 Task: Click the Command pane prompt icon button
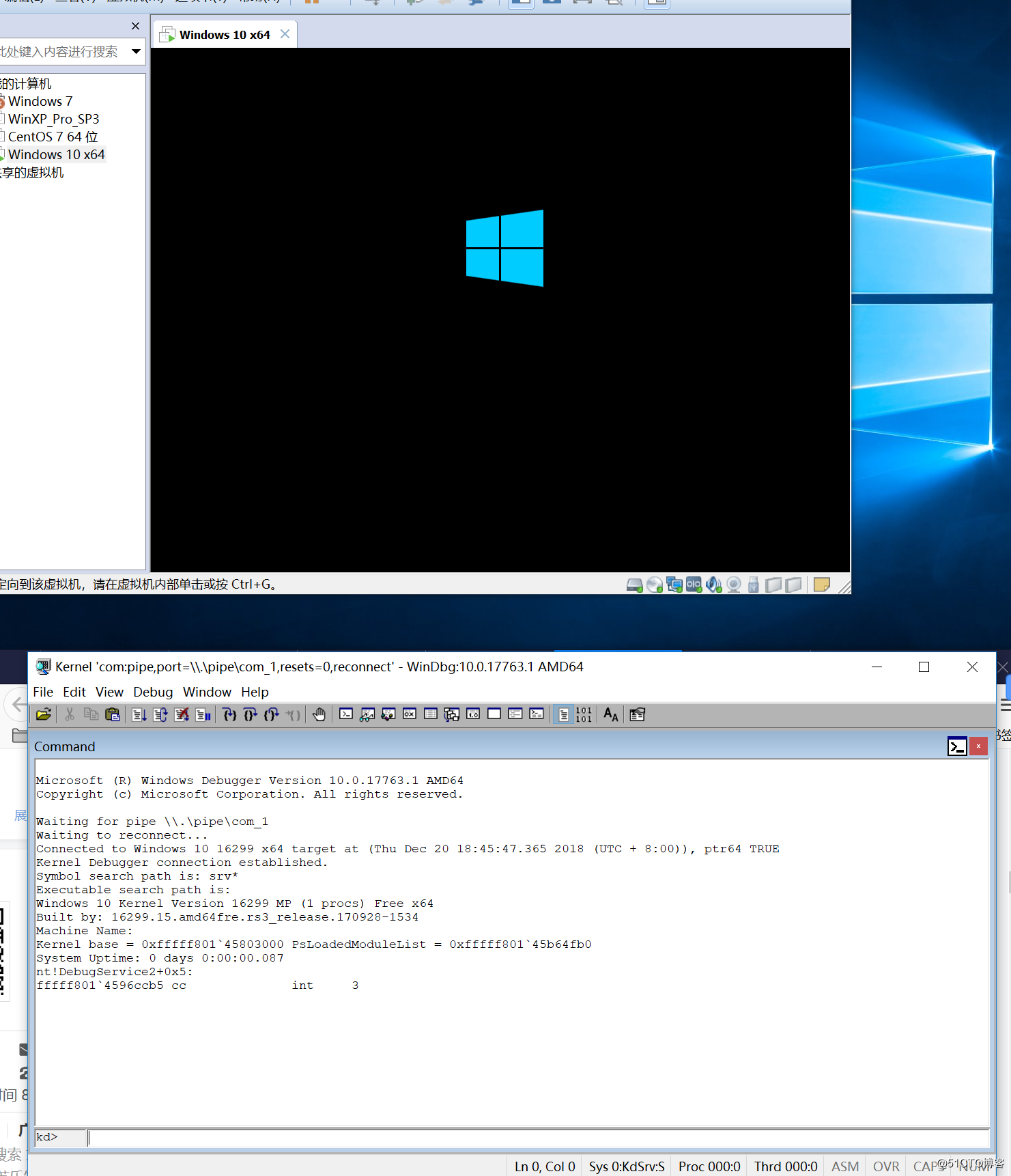957,746
